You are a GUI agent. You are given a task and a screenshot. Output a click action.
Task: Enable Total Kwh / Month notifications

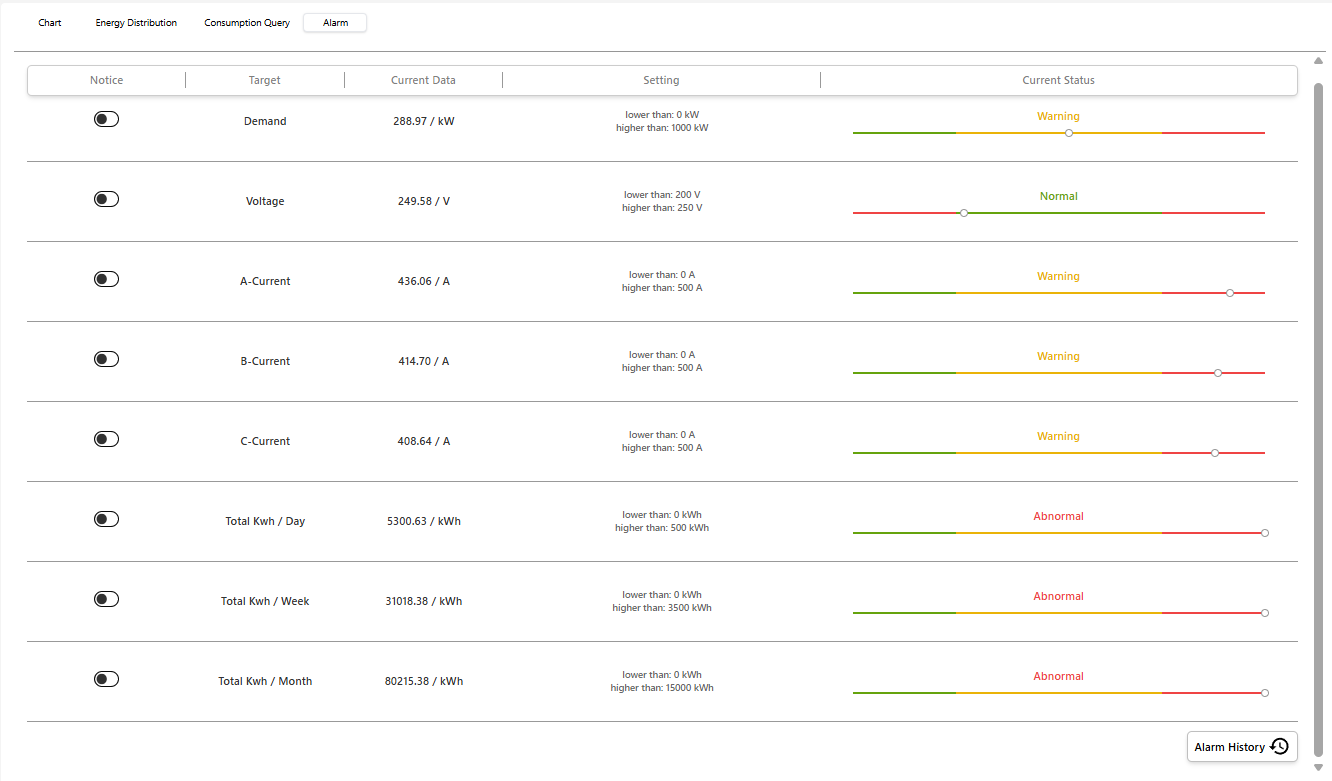click(106, 678)
